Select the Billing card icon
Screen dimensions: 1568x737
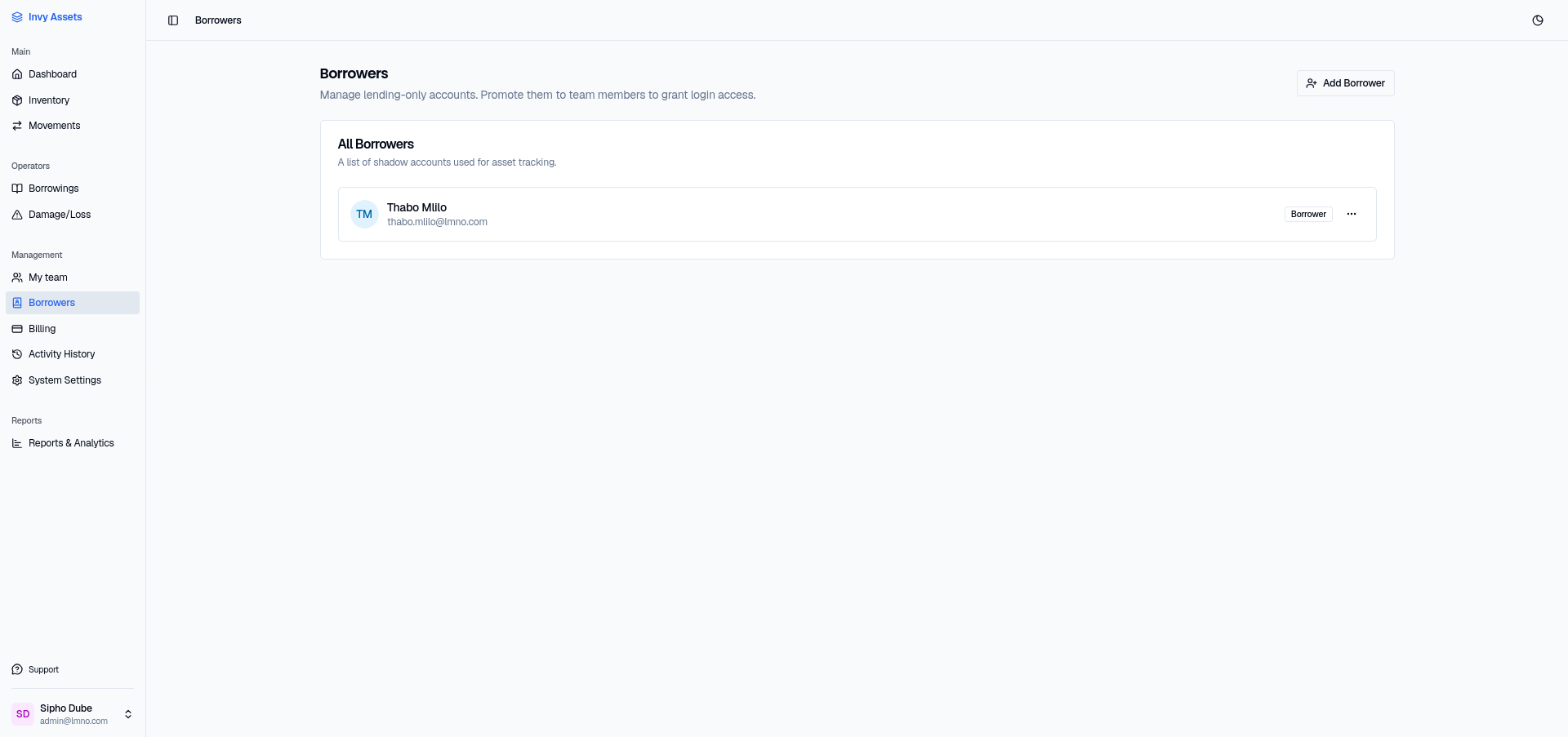click(x=17, y=329)
